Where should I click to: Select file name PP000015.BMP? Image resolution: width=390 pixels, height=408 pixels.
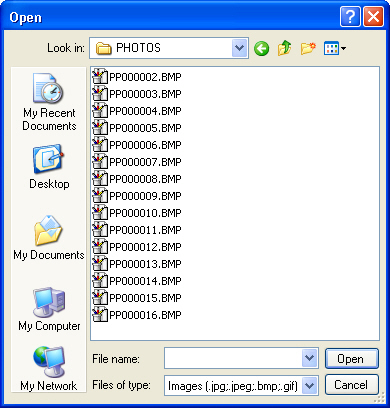tap(145, 298)
